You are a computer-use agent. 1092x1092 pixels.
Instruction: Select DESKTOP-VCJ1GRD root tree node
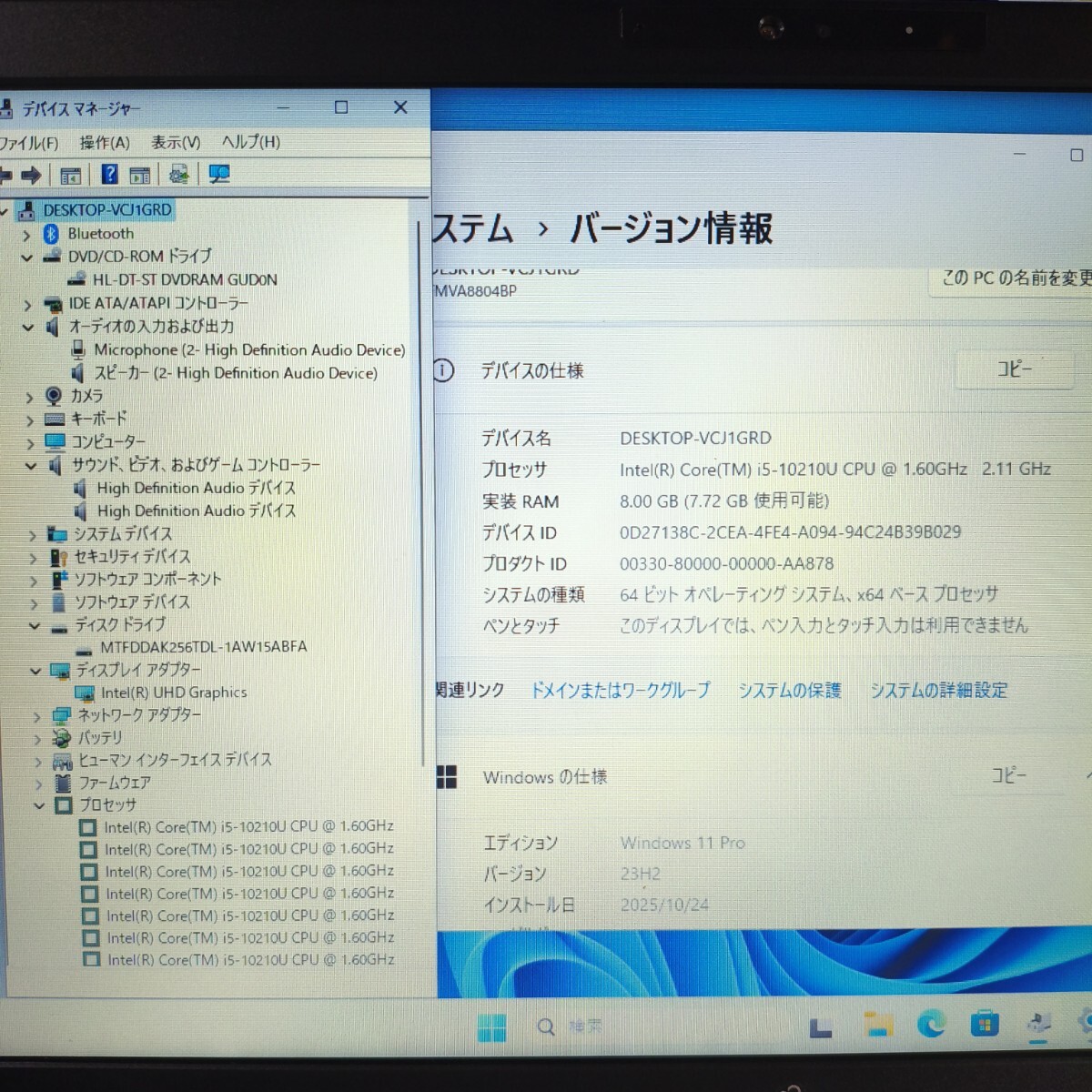point(106,210)
